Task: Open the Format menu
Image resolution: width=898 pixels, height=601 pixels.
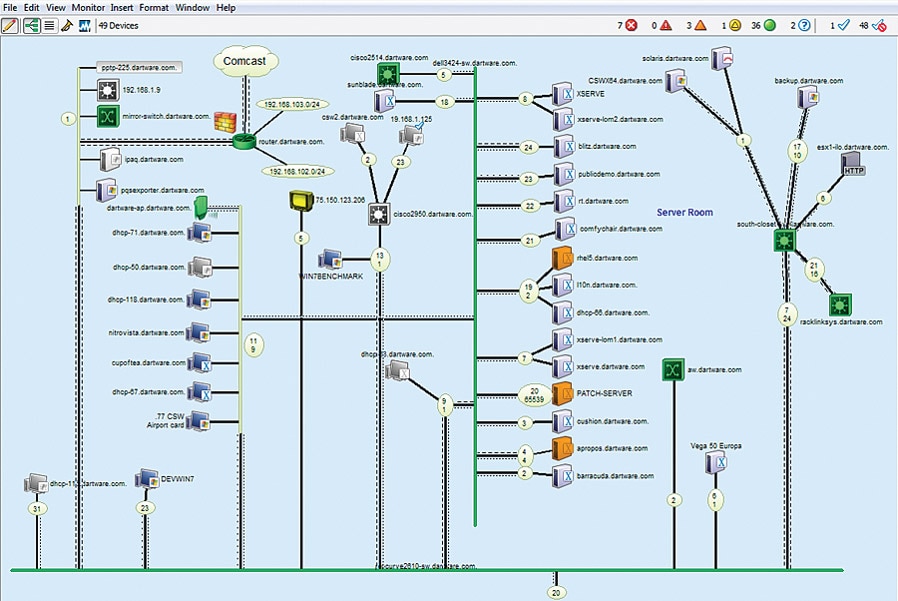Action: (x=153, y=6)
